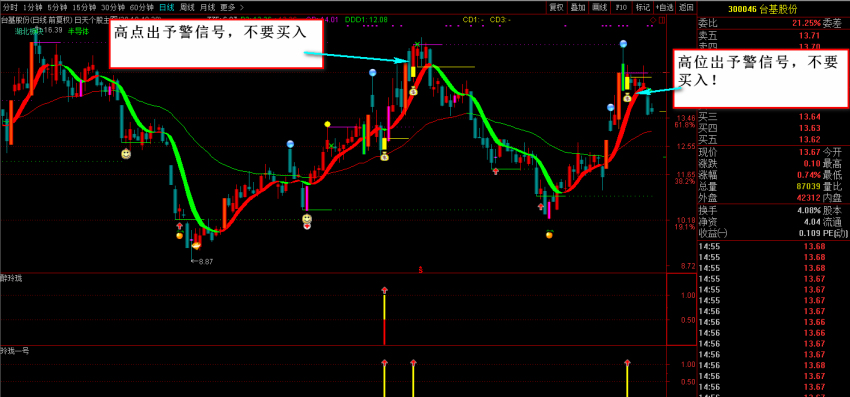This screenshot has width=850, height=397.
Task: Open F10 company information
Action: pyautogui.click(x=621, y=7)
